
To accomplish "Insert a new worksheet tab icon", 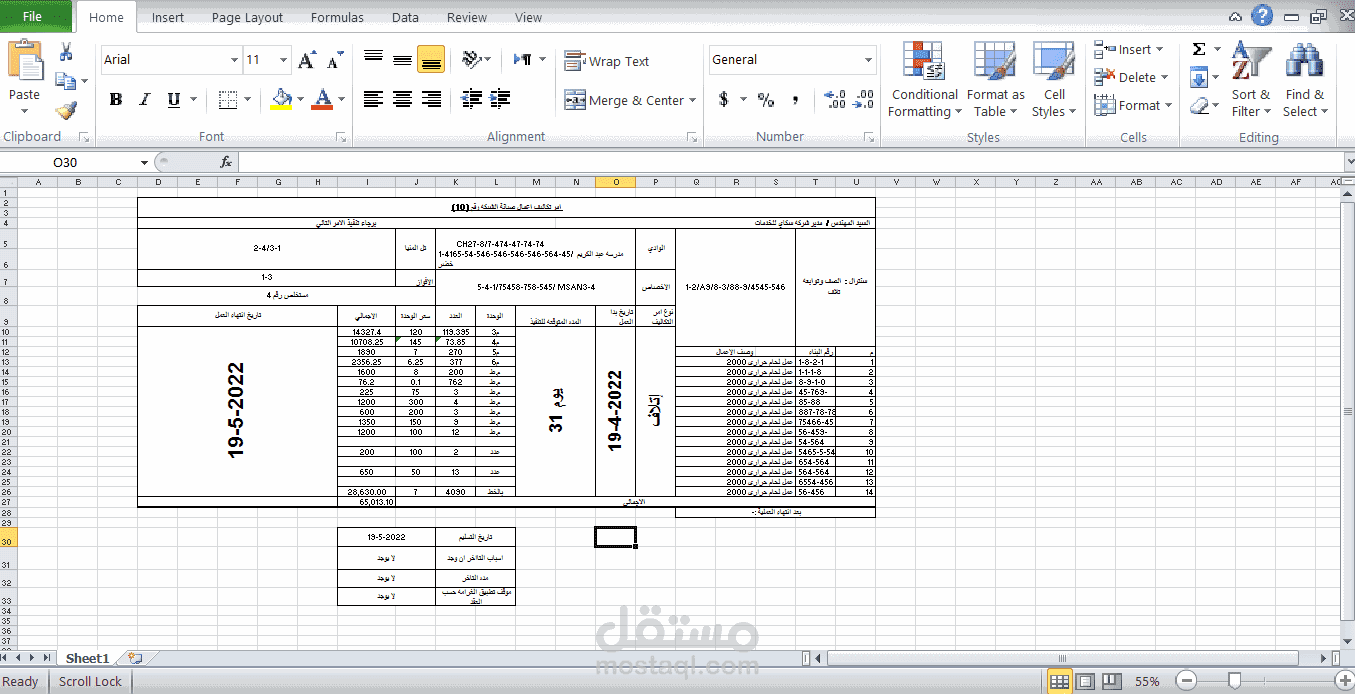I will [135, 658].
